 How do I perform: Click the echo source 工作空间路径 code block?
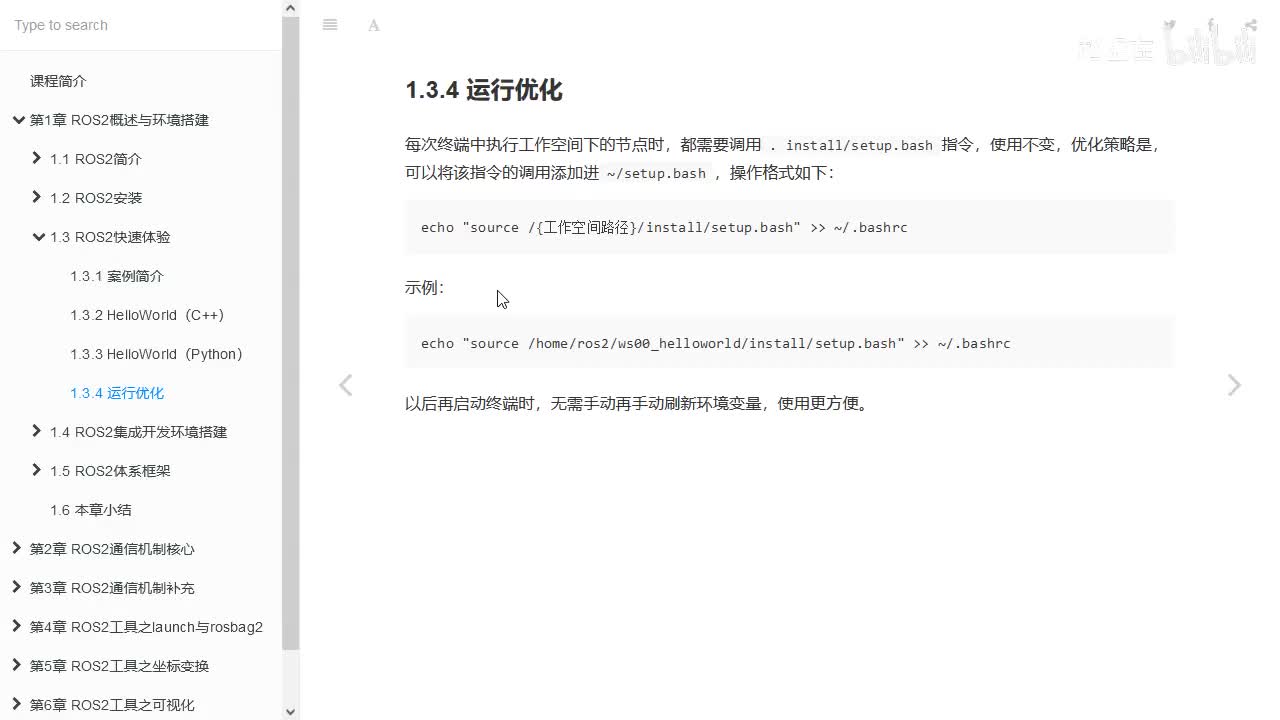[x=789, y=227]
